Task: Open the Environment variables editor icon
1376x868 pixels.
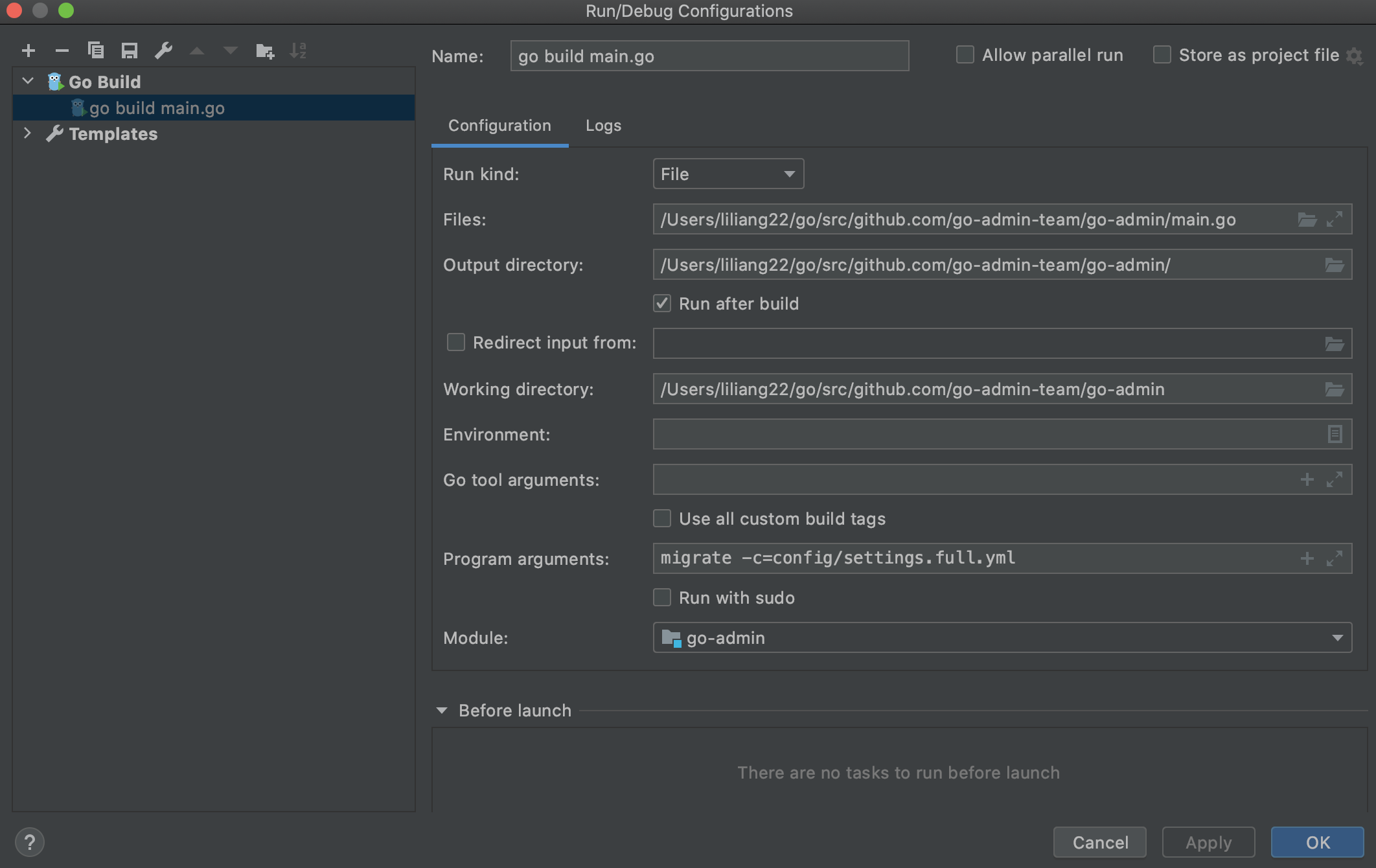Action: [1334, 434]
